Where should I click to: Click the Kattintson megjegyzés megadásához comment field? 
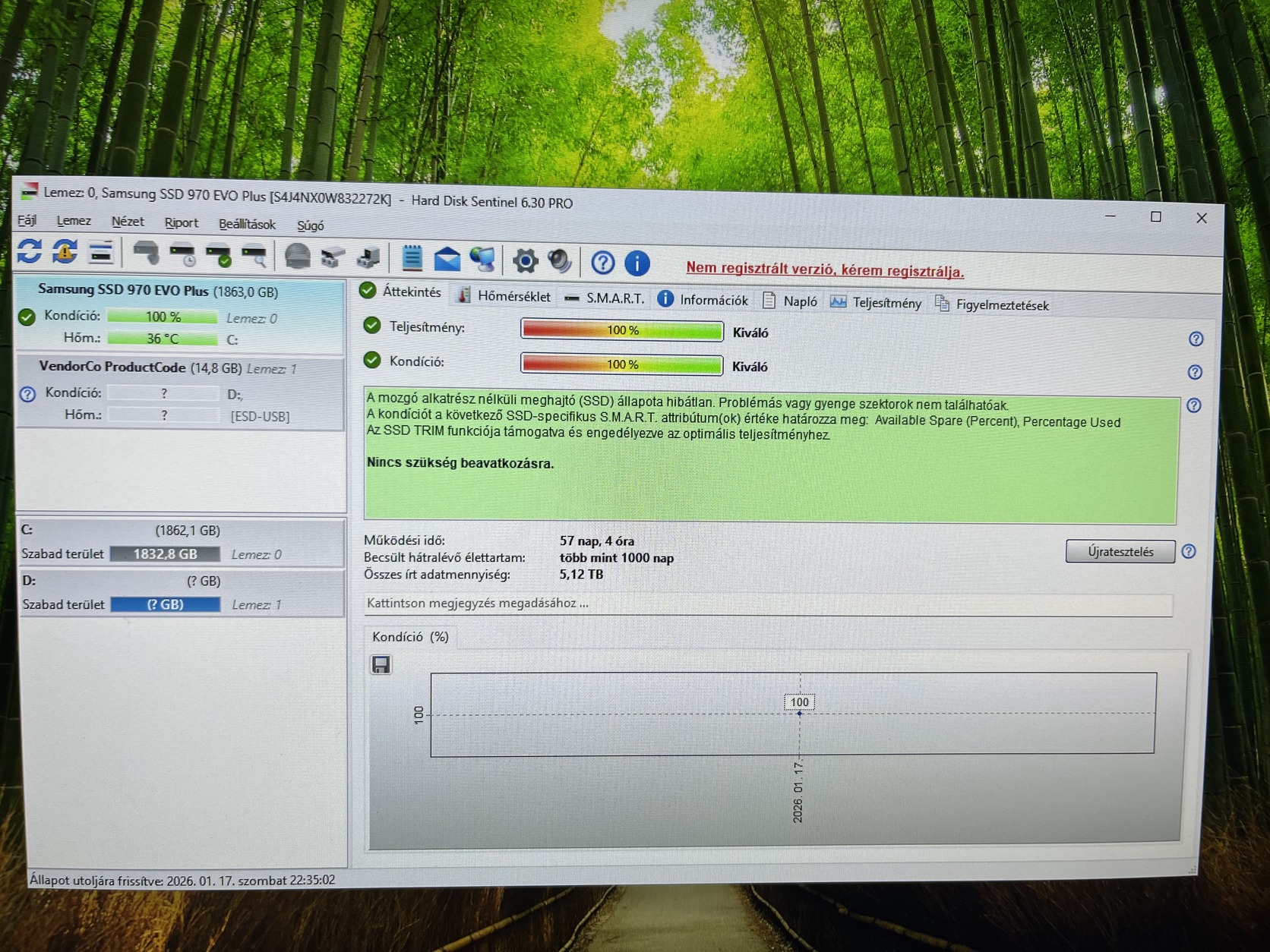[x=769, y=604]
